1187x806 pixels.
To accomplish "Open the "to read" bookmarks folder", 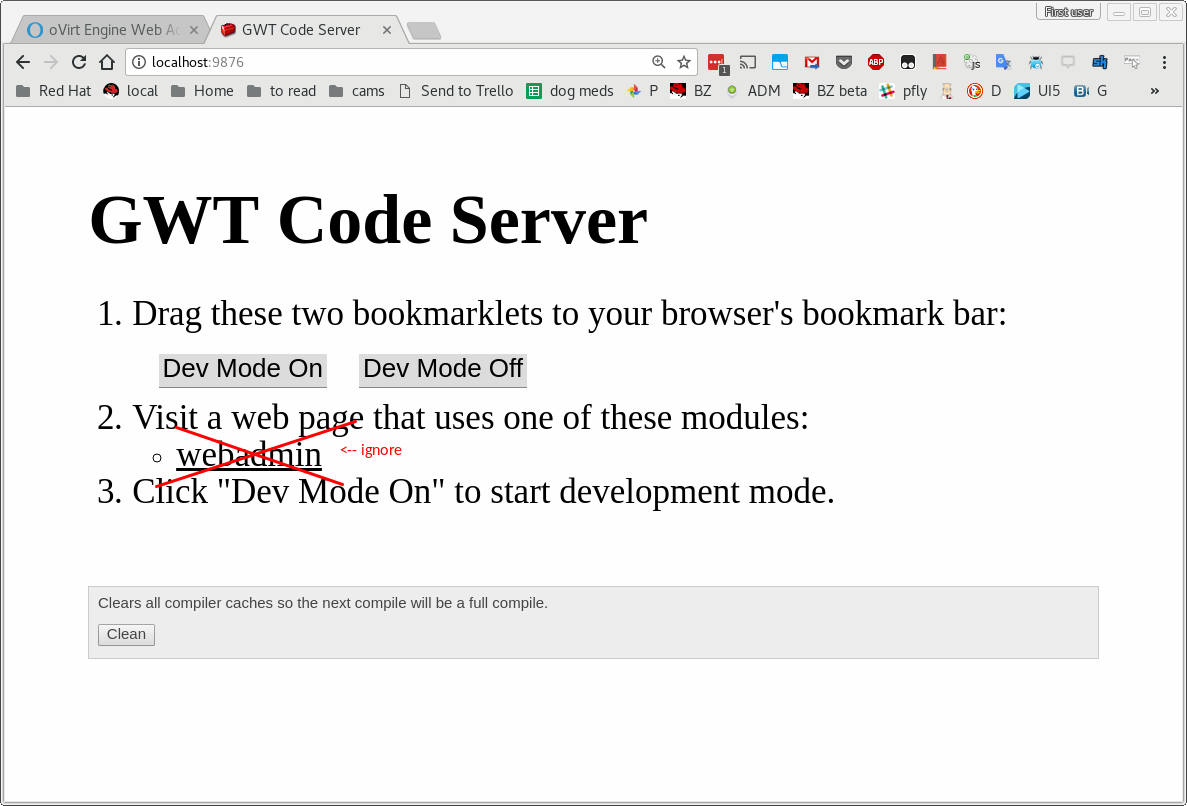I will (x=281, y=91).
